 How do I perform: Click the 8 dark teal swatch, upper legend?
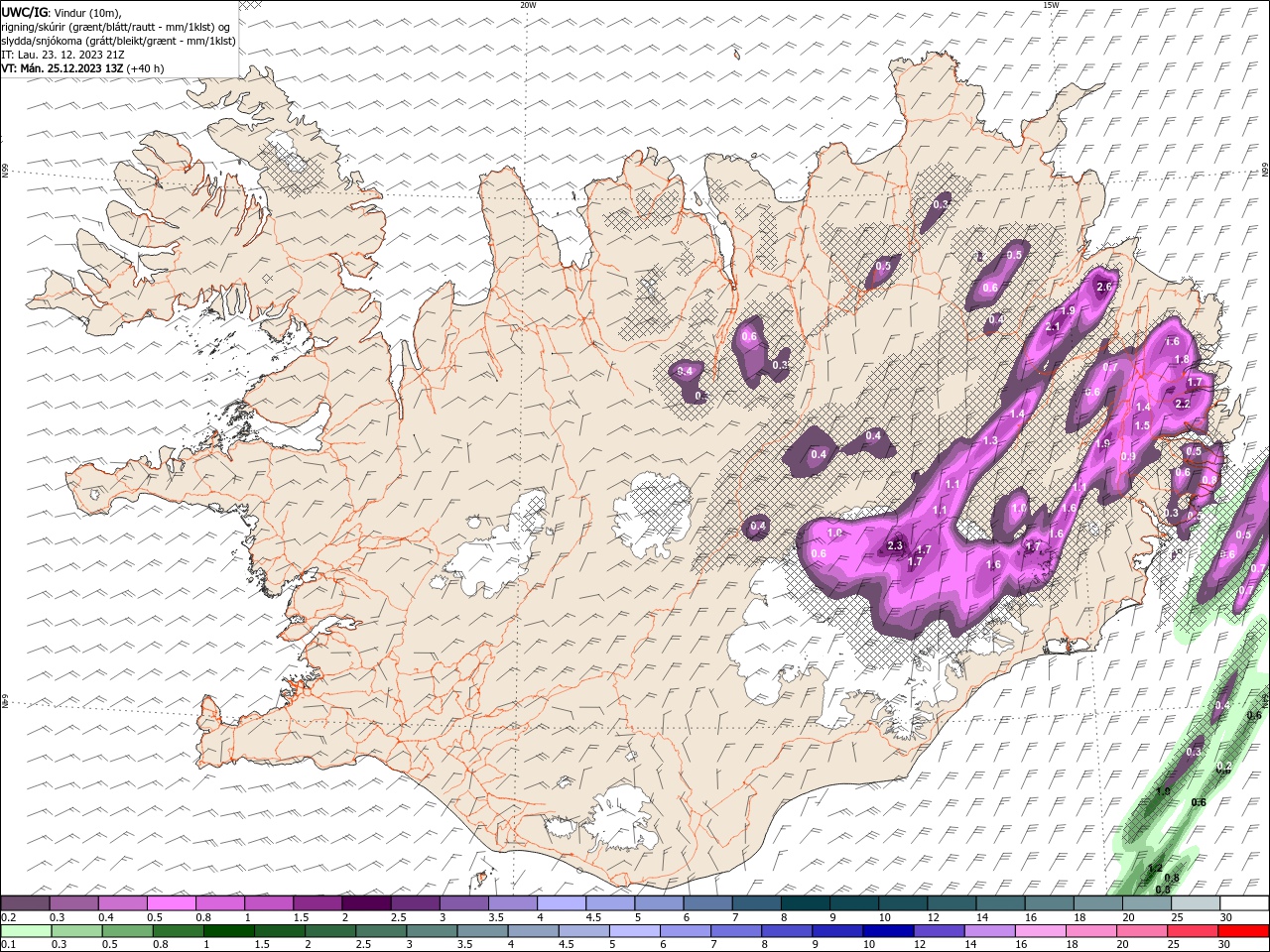805,903
